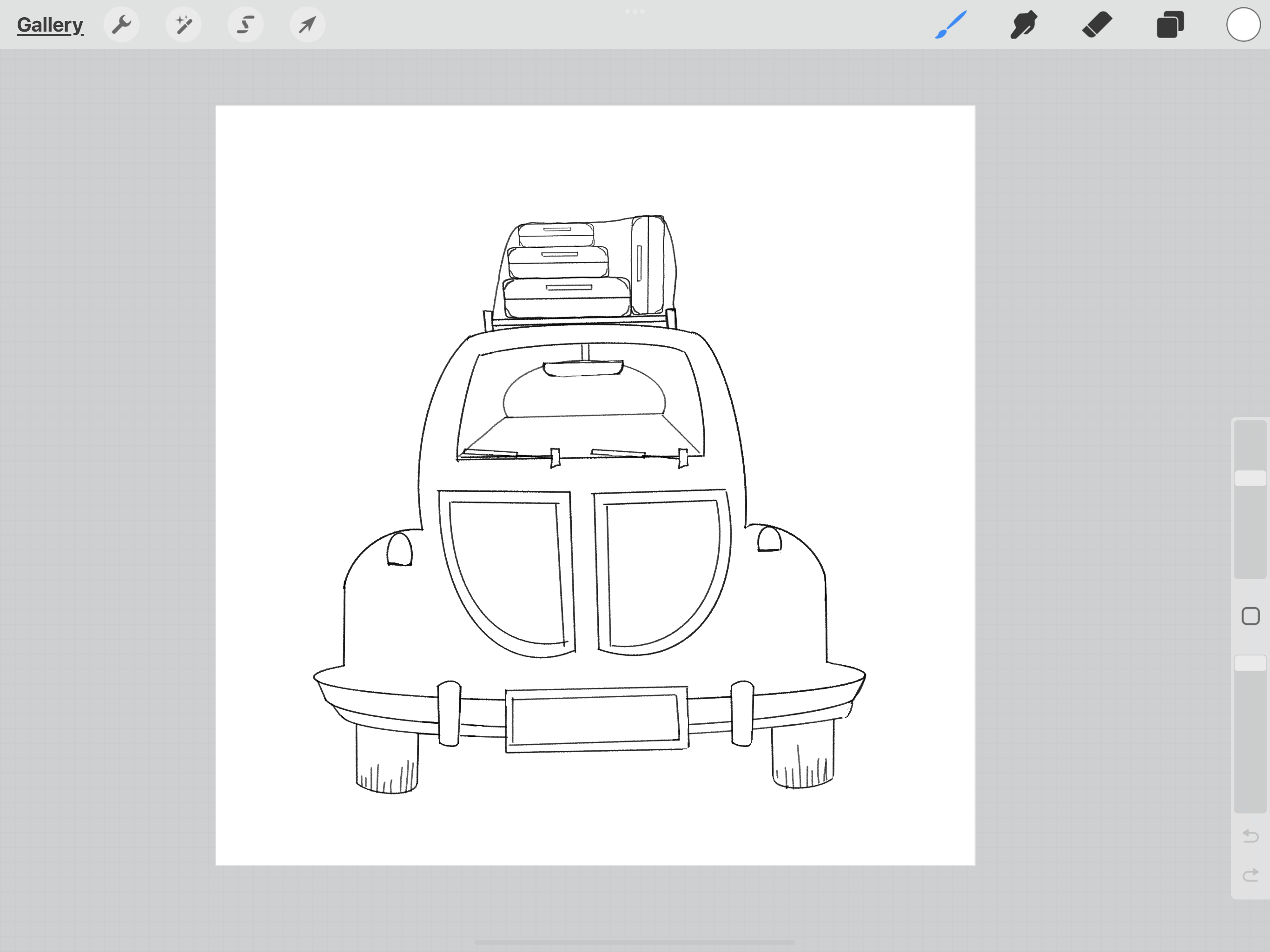The width and height of the screenshot is (1270, 952).
Task: Select the Transform arrow tool
Action: click(x=308, y=25)
